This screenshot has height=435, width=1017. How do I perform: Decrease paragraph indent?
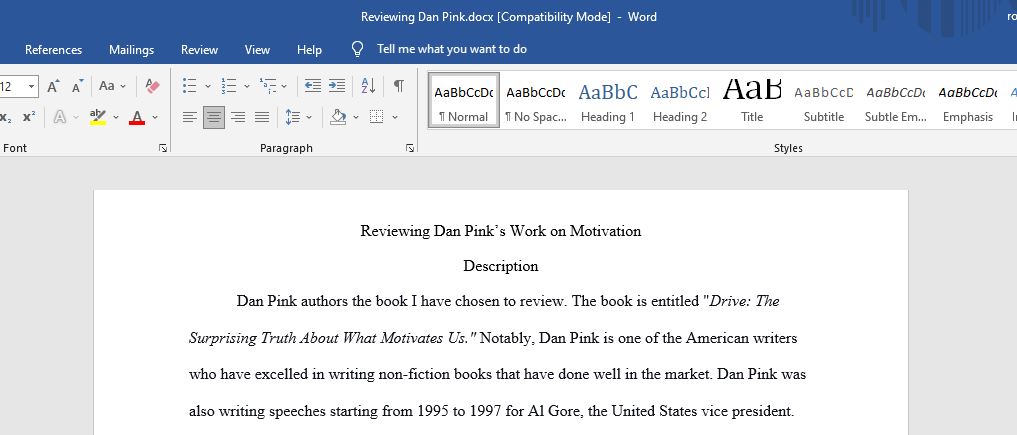(313, 86)
